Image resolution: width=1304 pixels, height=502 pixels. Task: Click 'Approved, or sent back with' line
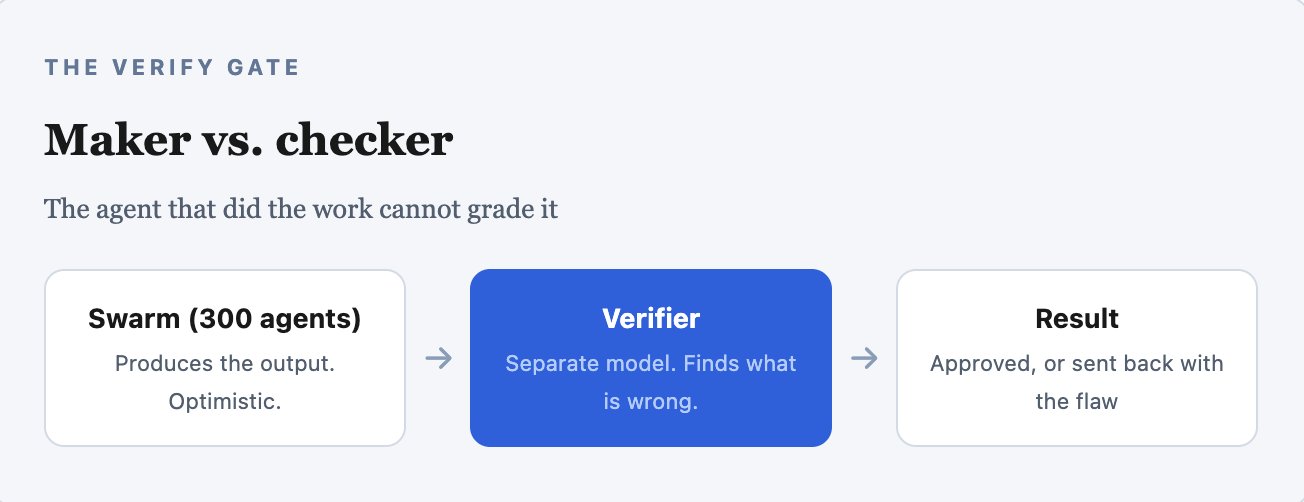(x=1077, y=363)
